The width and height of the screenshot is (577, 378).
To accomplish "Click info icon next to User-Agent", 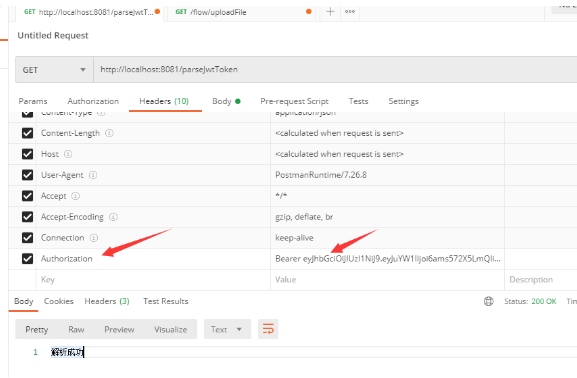I will point(93,175).
